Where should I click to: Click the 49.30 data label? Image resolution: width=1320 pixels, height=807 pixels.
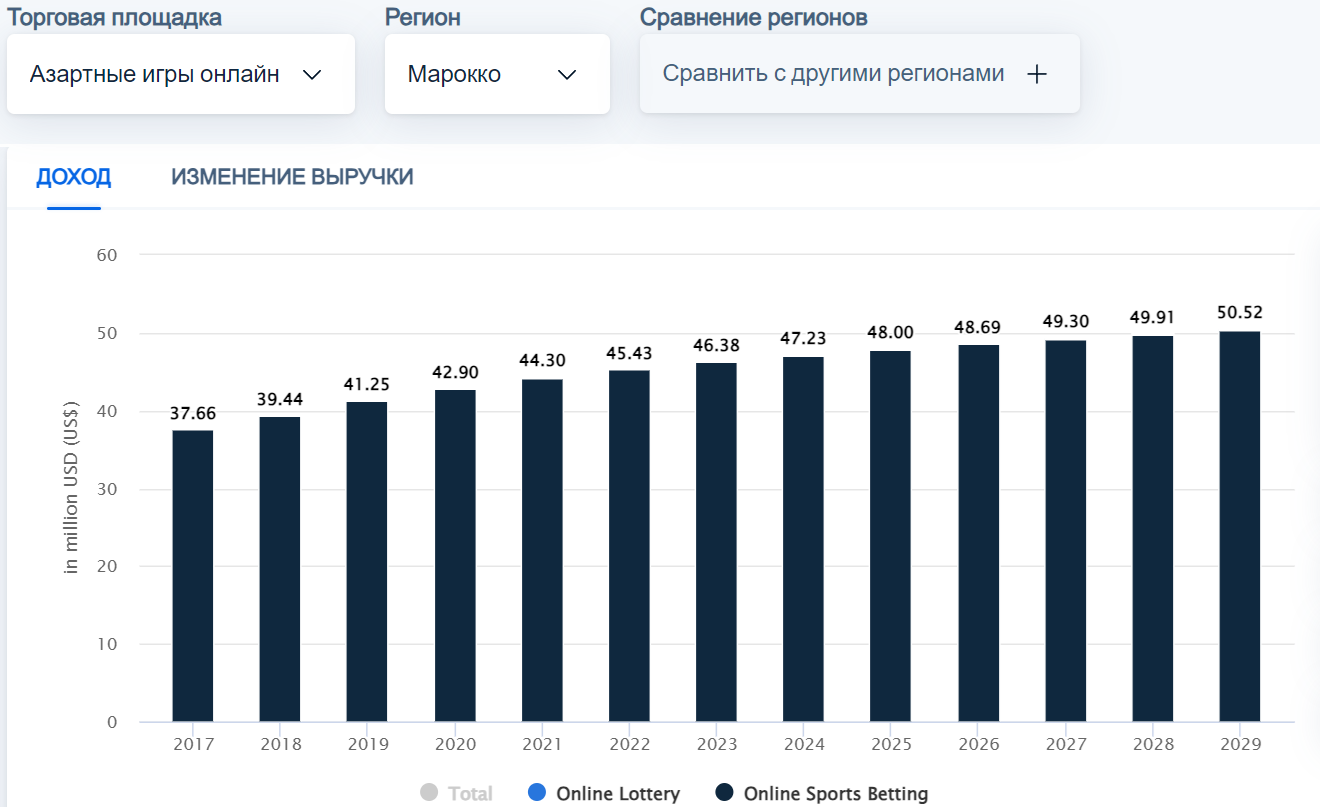point(1066,322)
